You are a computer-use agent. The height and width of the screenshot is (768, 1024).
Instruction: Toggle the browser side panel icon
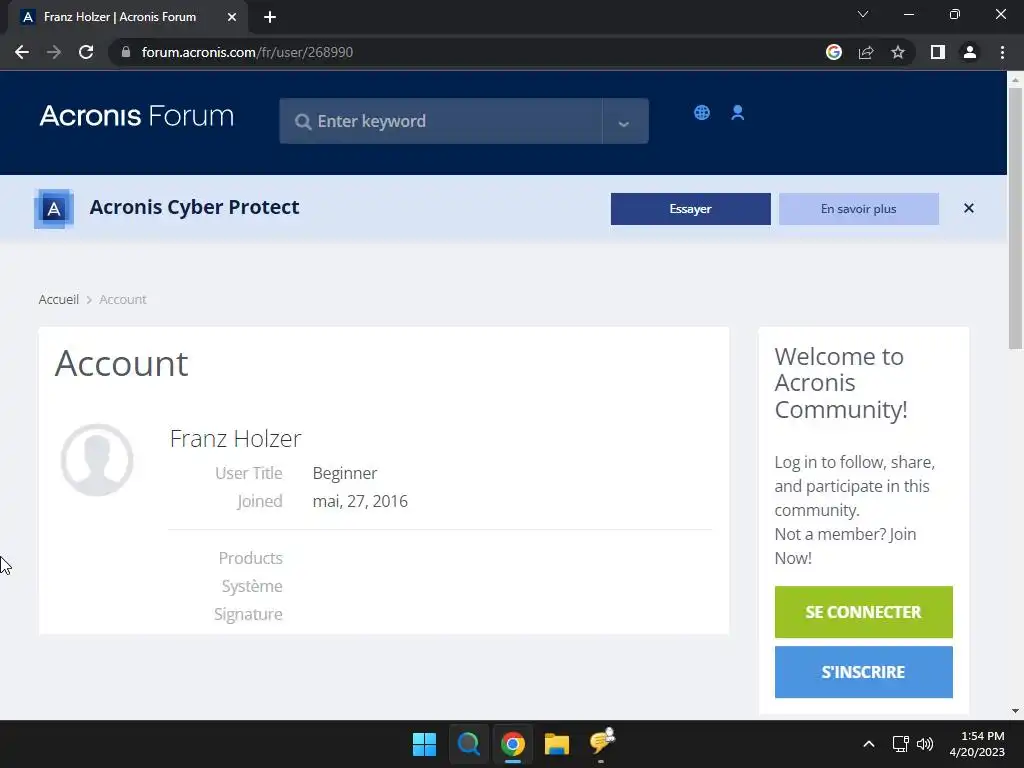point(938,52)
